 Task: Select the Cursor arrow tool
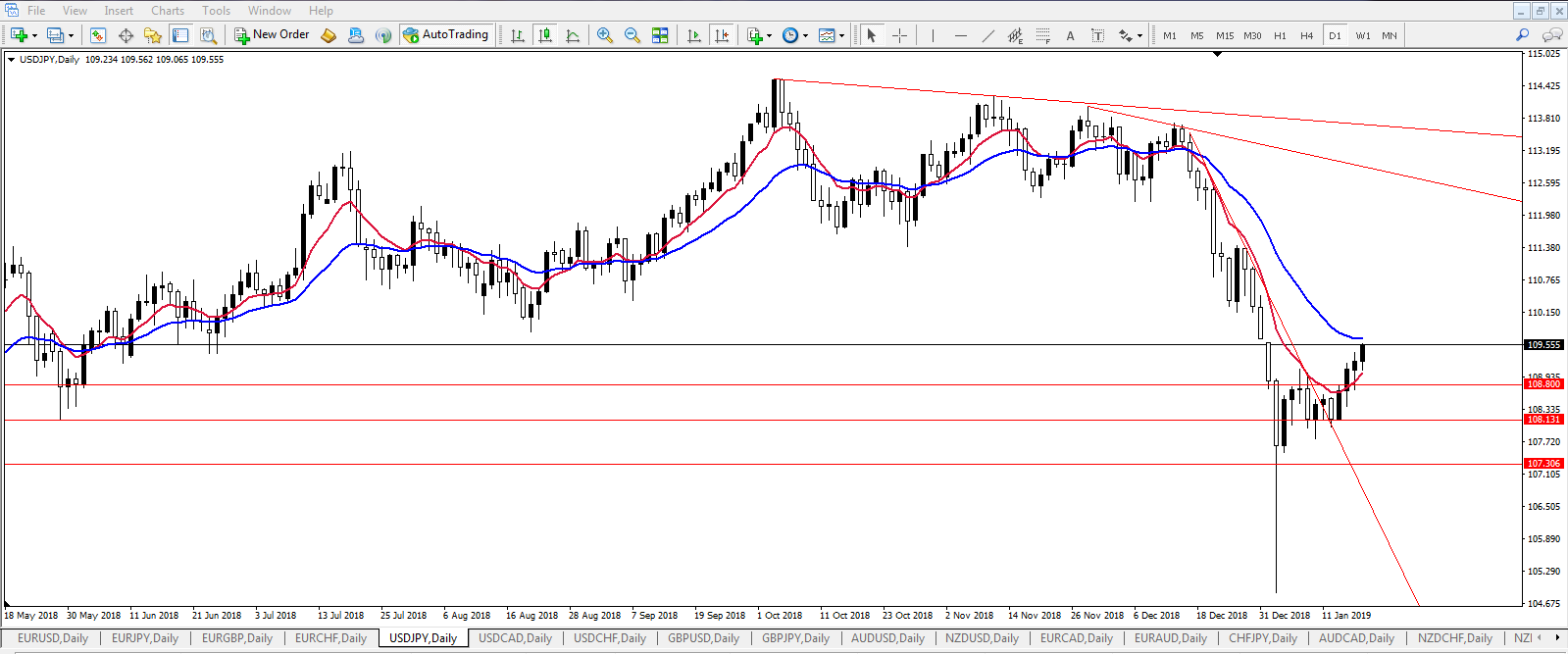(871, 35)
